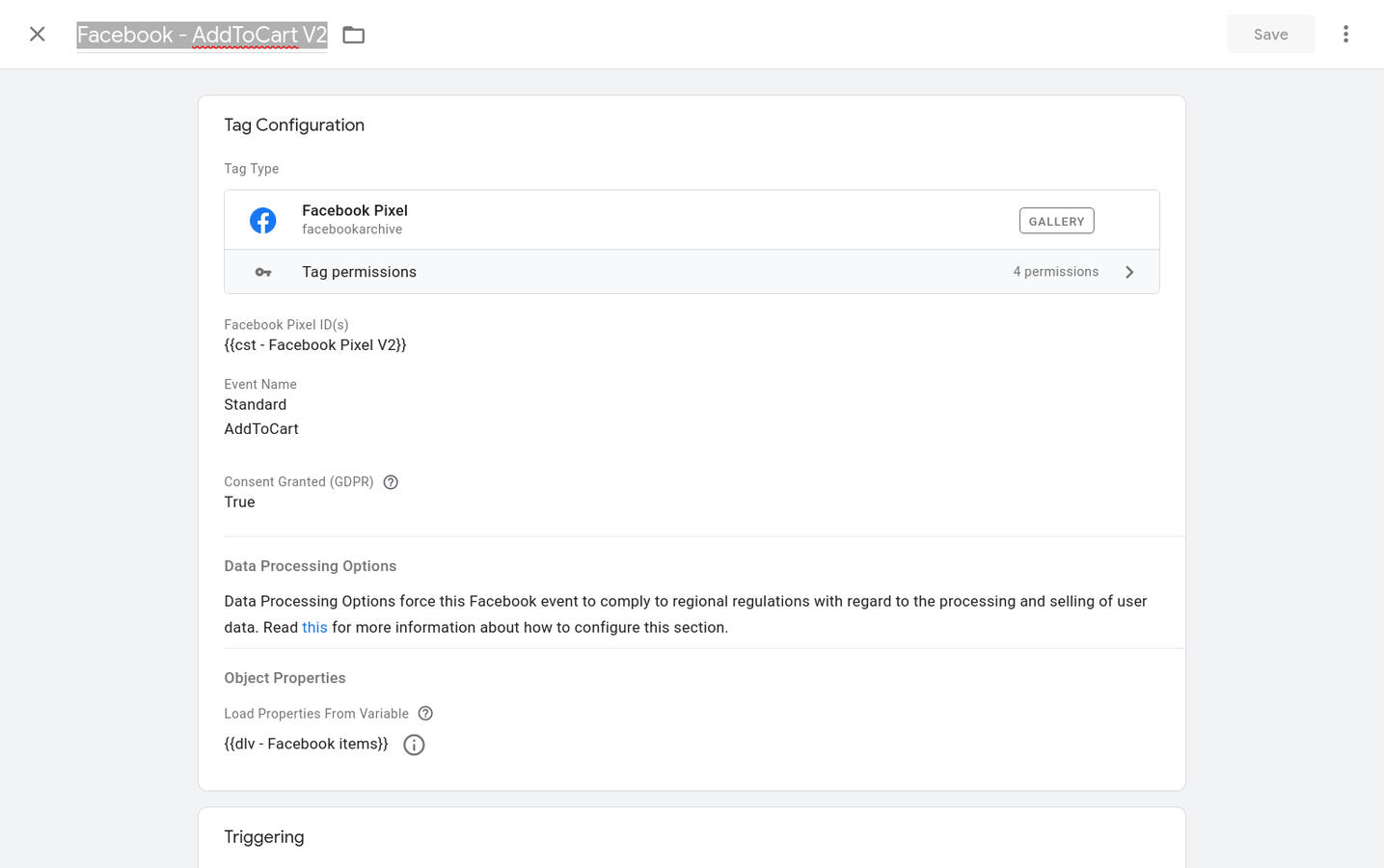Click the Facebook Pixel logo icon
The image size is (1384, 868).
[263, 221]
